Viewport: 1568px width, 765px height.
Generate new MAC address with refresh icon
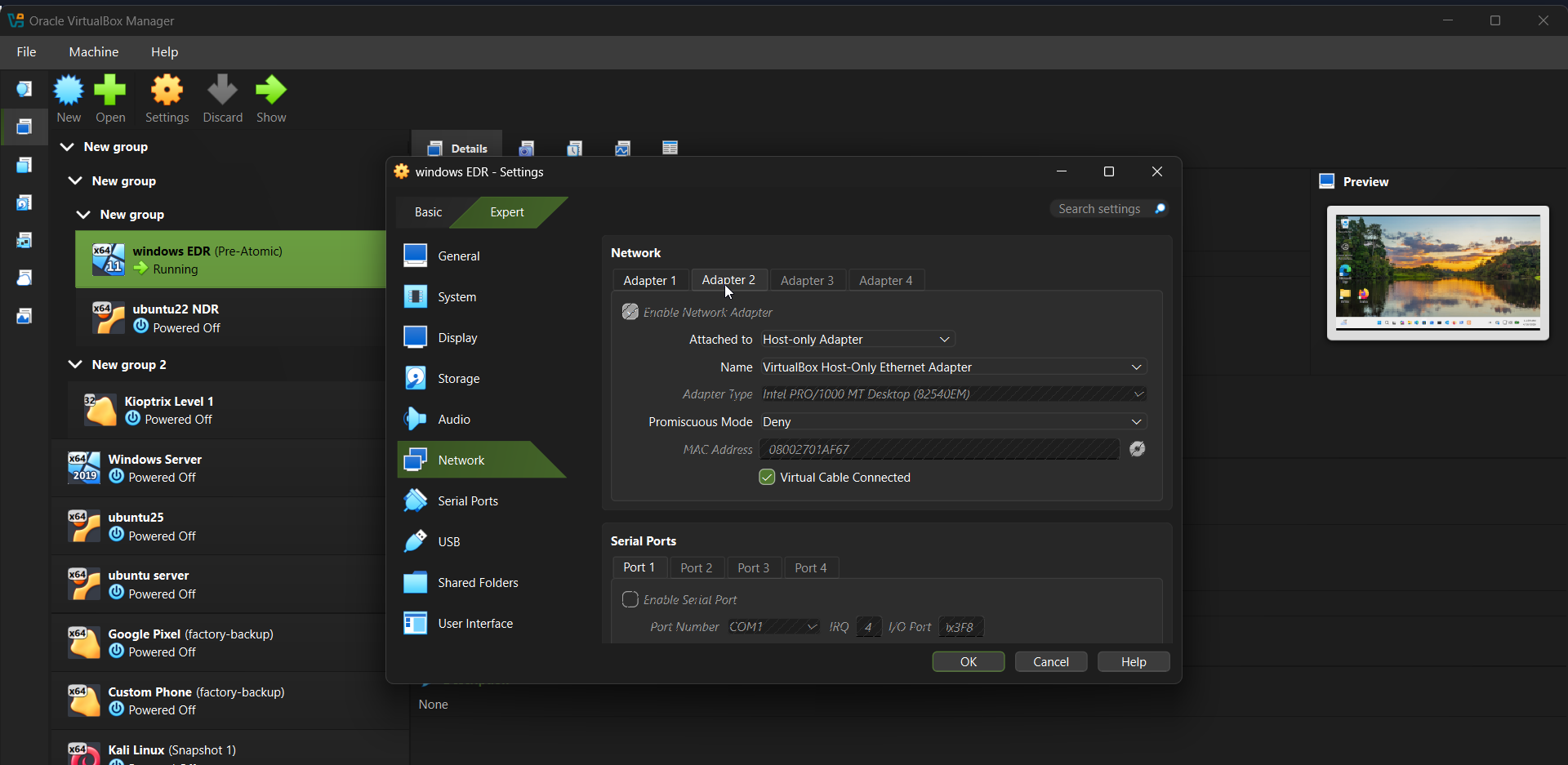(1137, 449)
